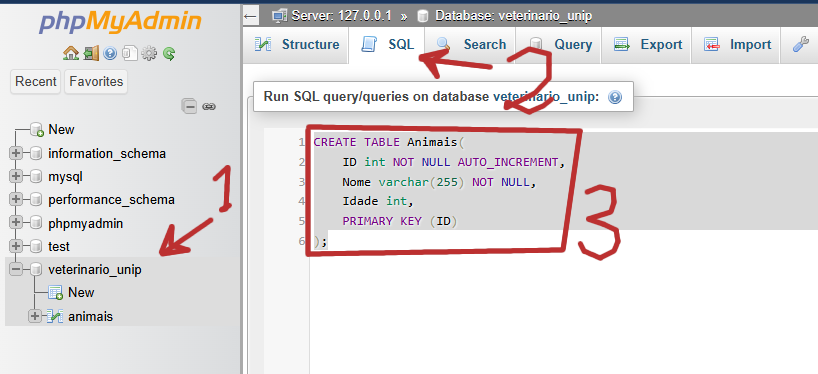Click the help icon beside Run SQL query
The width and height of the screenshot is (818, 374).
(x=615, y=97)
